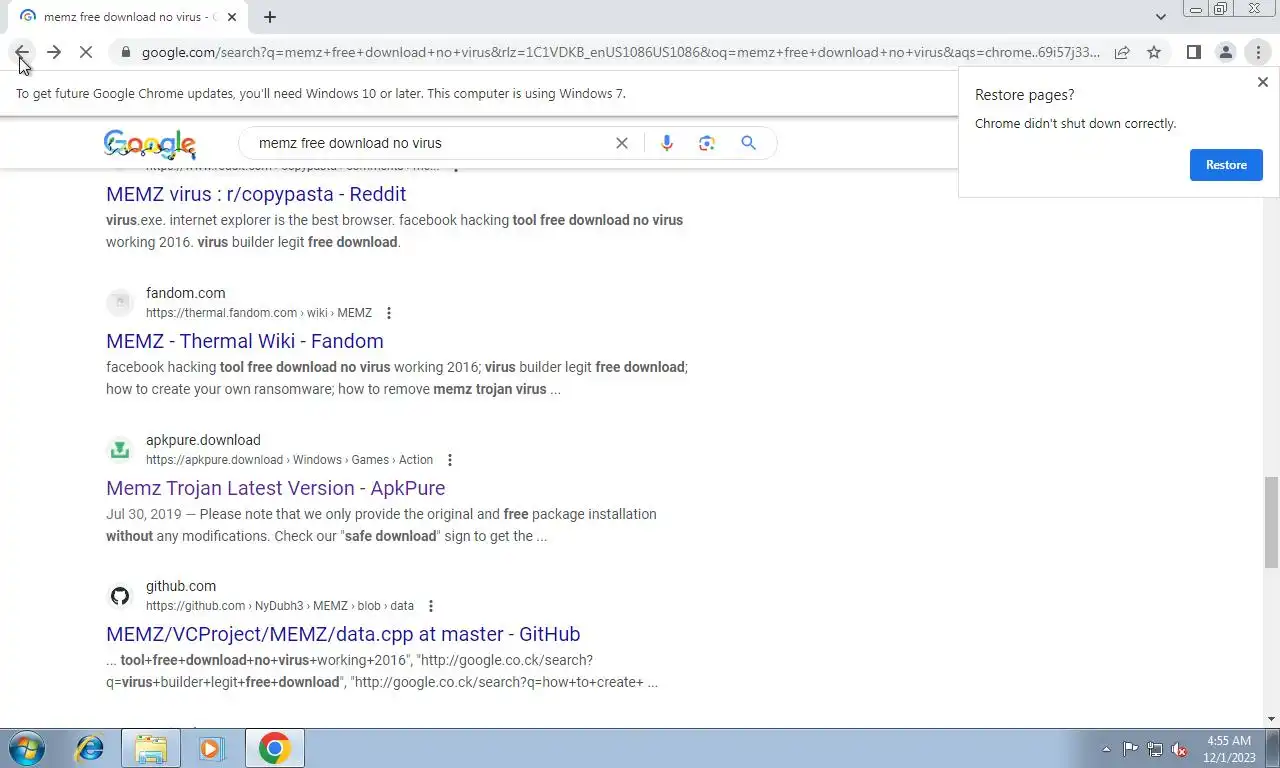Screen dimensions: 1280x768
Task: Open Memz Trojan Latest Version ApkPure
Action: tap(276, 488)
